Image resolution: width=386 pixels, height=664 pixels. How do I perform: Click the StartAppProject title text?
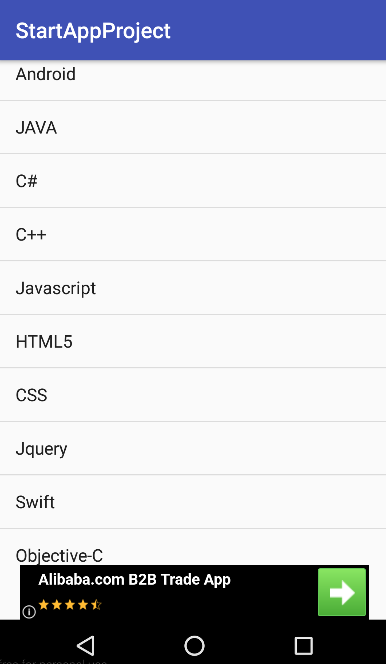click(x=93, y=31)
